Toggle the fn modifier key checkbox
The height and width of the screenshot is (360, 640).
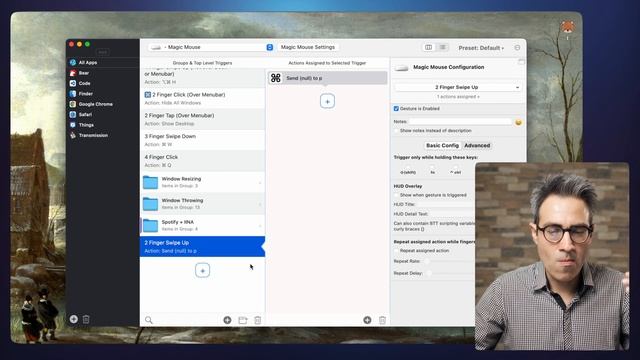[433, 167]
